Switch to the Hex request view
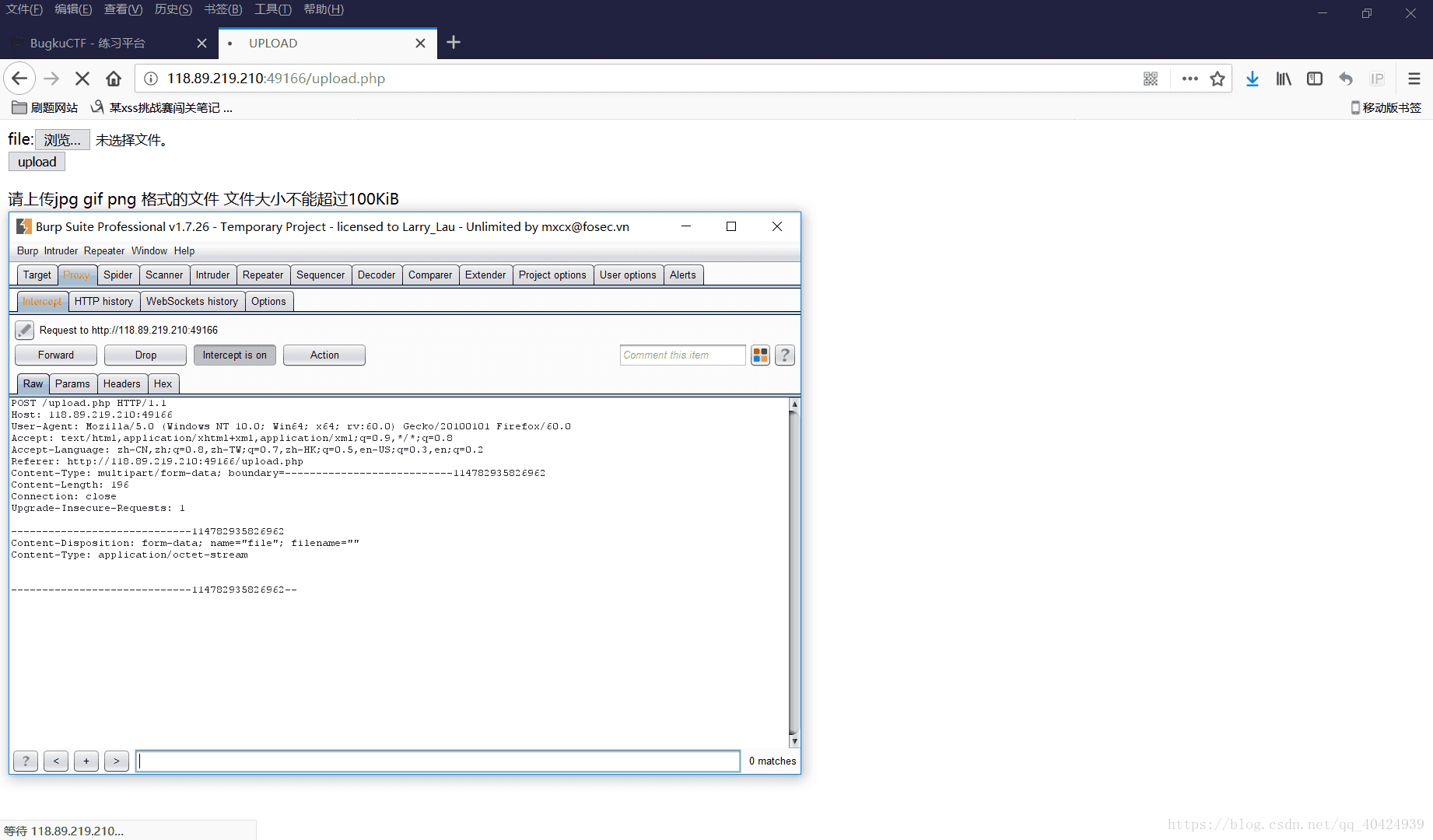This screenshot has width=1433, height=840. (x=163, y=384)
